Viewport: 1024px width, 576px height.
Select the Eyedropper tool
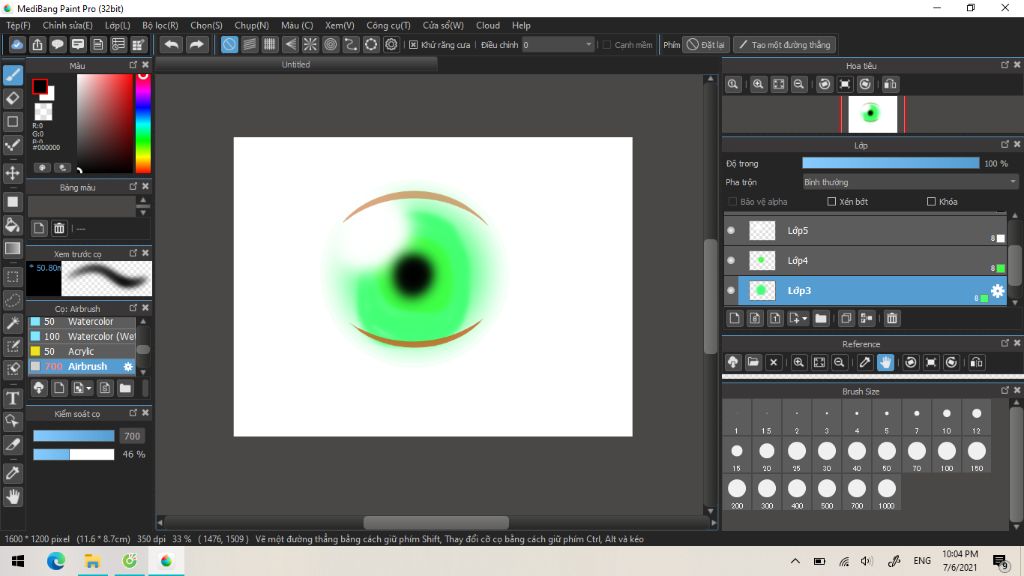click(12, 472)
